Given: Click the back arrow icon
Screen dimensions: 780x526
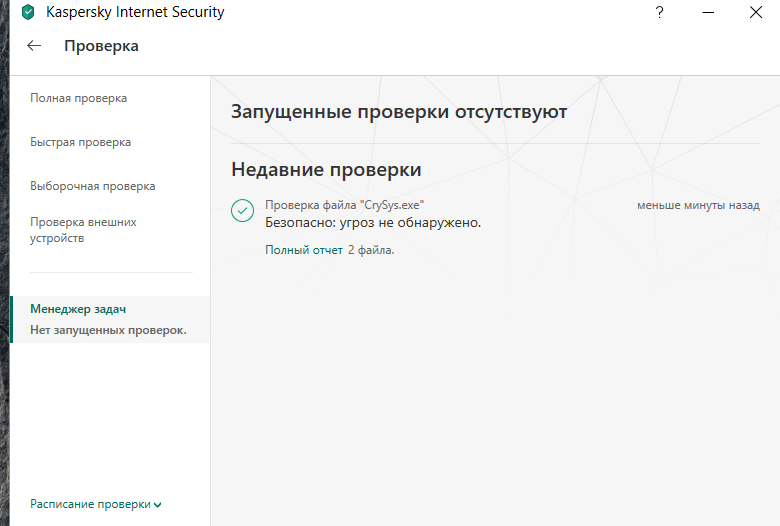Looking at the screenshot, I should click(35, 46).
